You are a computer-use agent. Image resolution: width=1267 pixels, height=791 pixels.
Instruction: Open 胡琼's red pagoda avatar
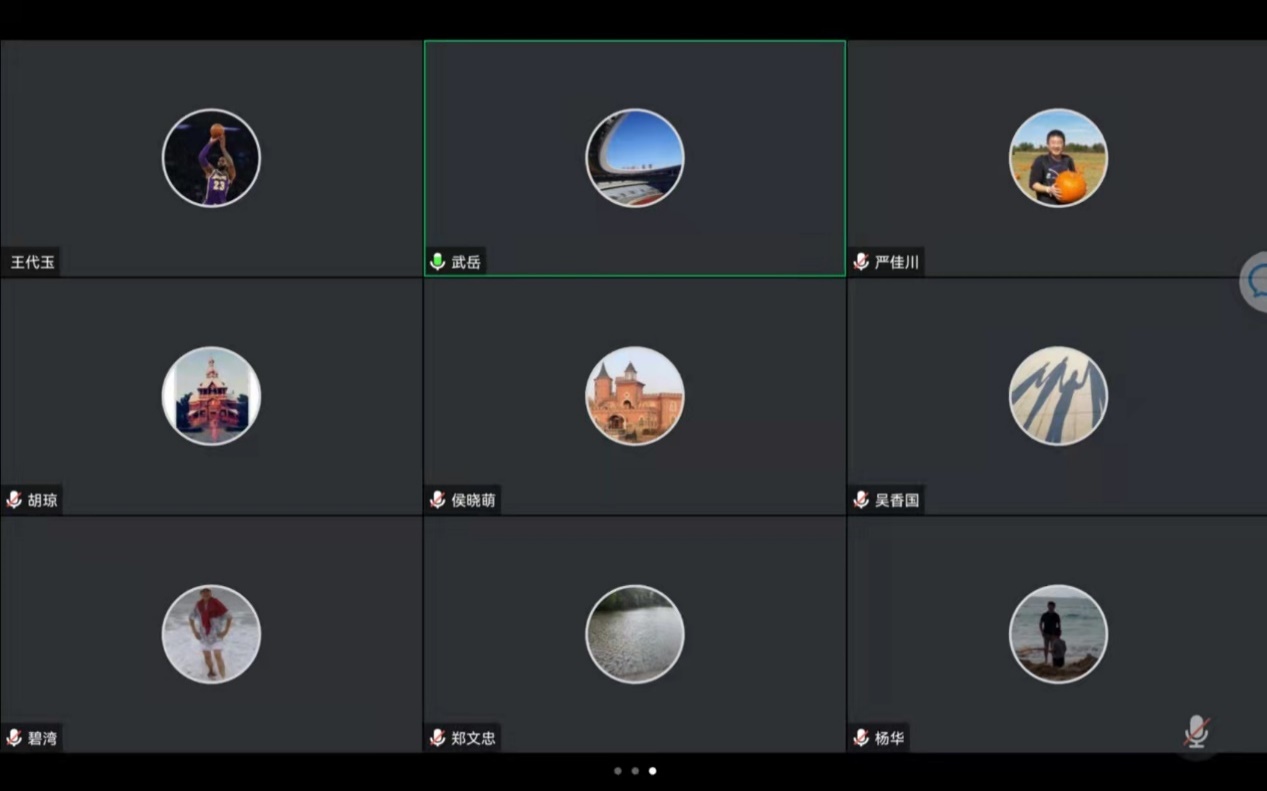click(x=211, y=396)
